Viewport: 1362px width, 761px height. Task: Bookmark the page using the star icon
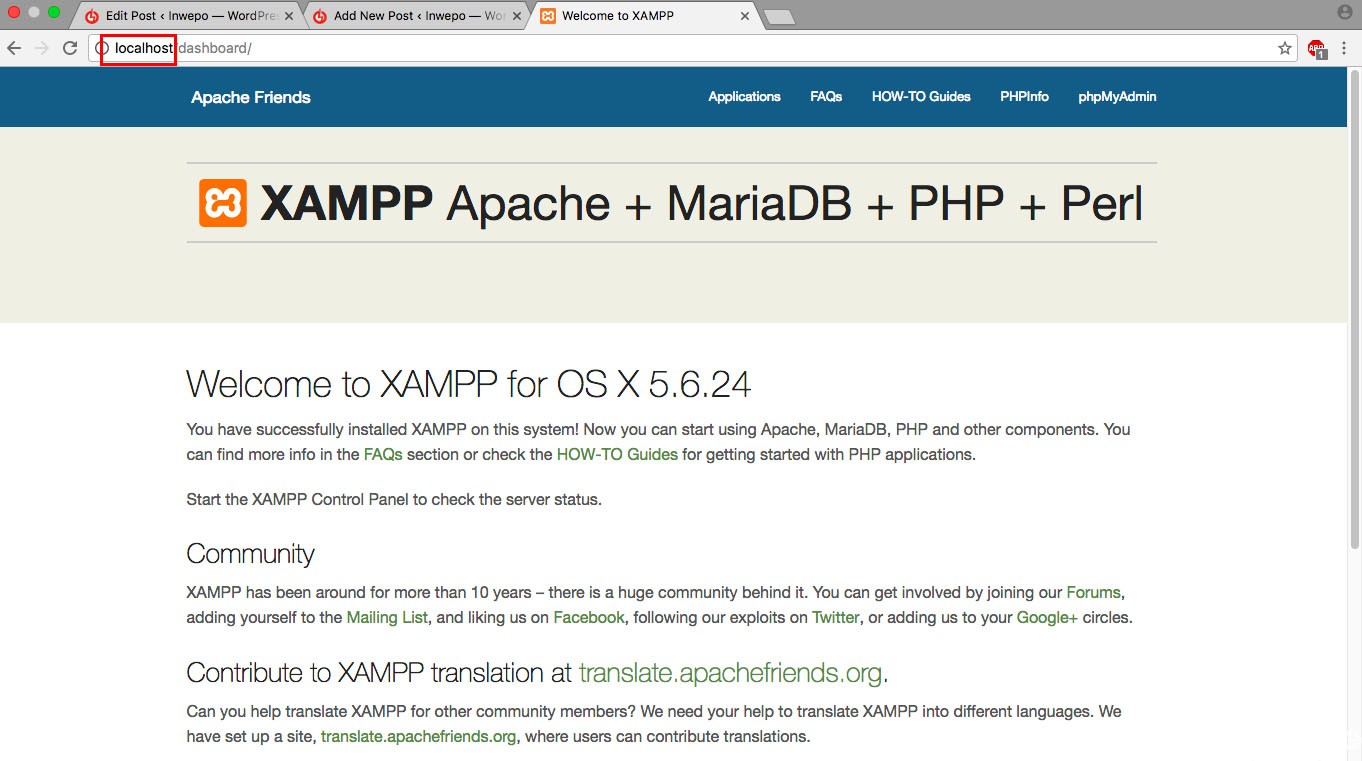click(x=1284, y=47)
